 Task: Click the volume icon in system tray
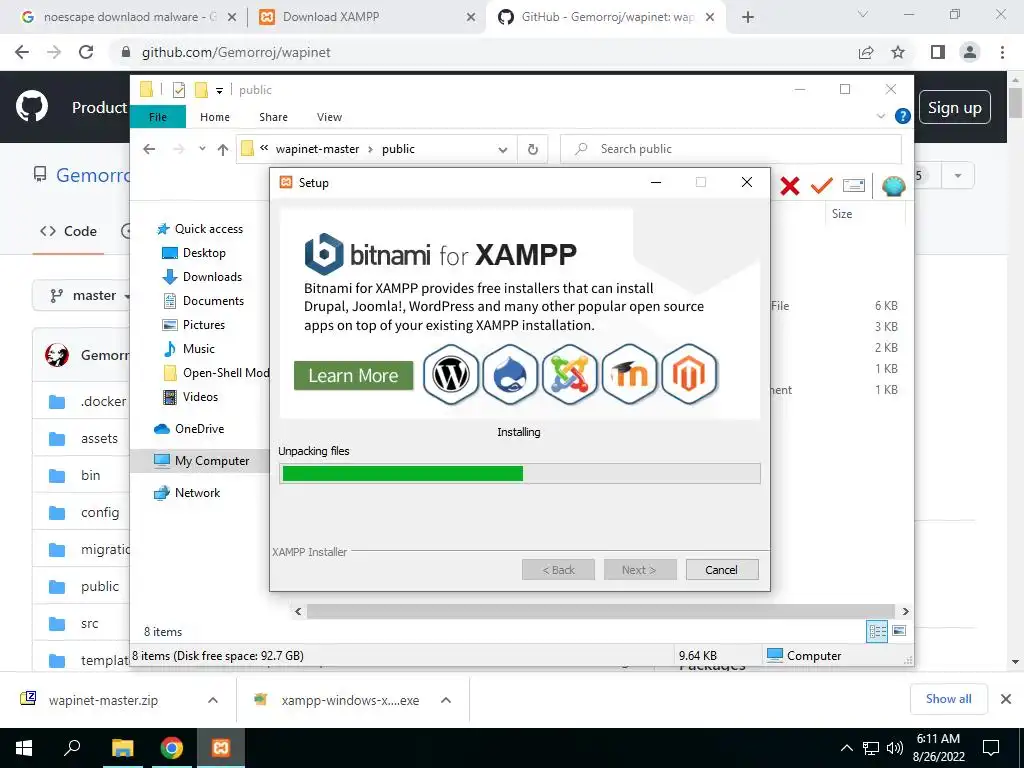tap(895, 748)
